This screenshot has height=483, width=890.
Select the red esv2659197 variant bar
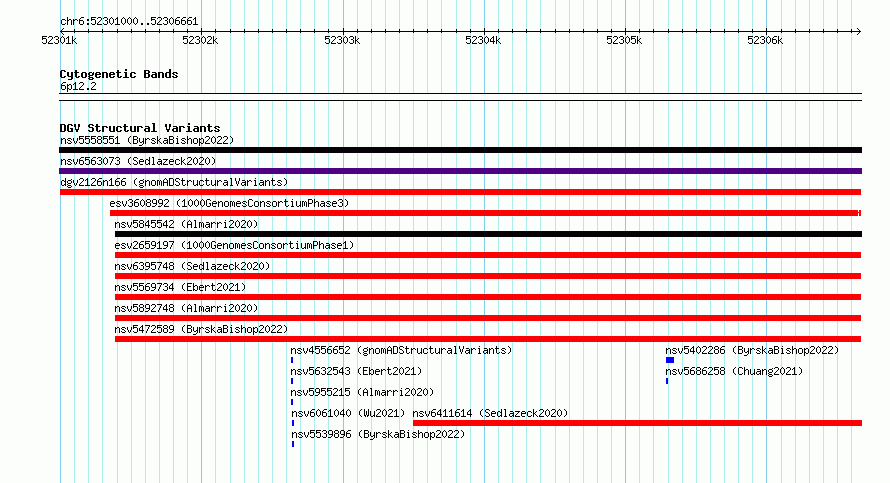tap(488, 255)
